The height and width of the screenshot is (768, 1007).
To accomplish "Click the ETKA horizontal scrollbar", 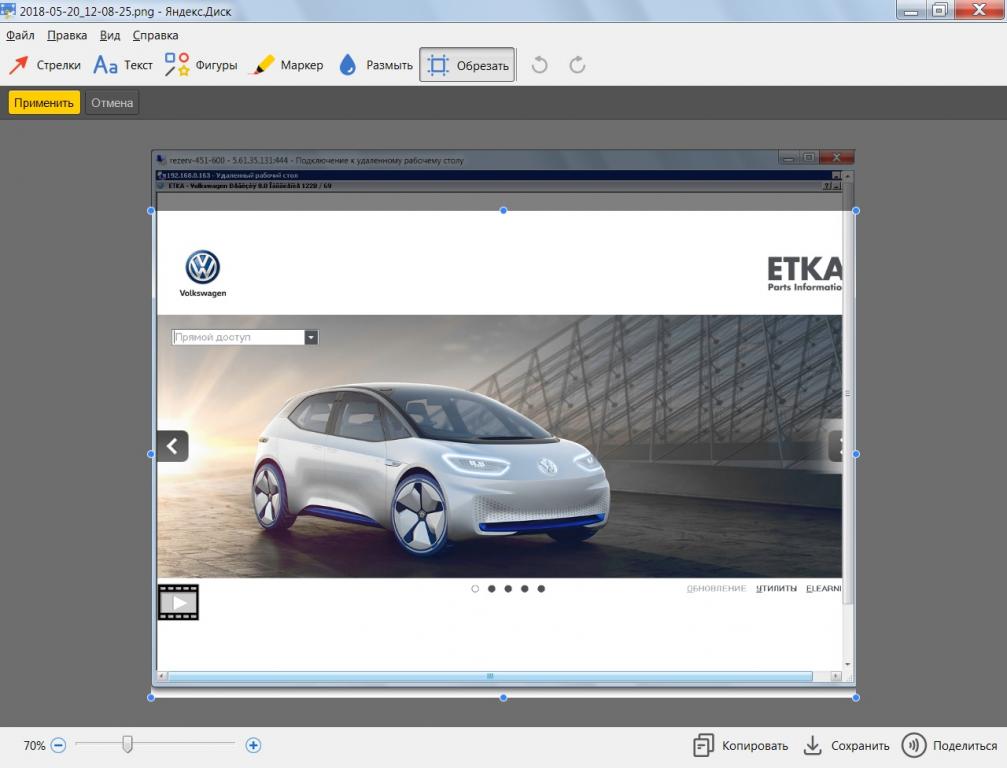I will [490, 676].
